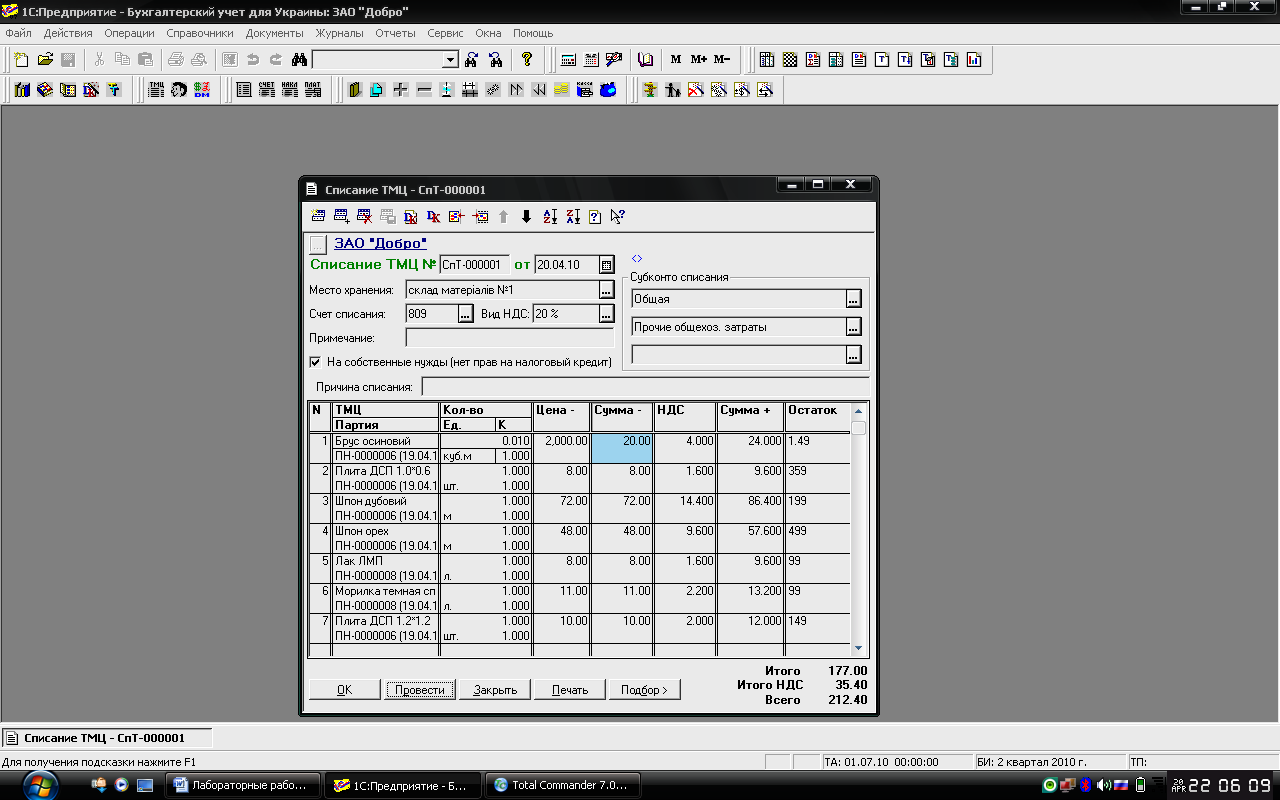Open the calendar picker beside date 20.04.10
Image resolution: width=1280 pixels, height=800 pixels.
pos(606,265)
